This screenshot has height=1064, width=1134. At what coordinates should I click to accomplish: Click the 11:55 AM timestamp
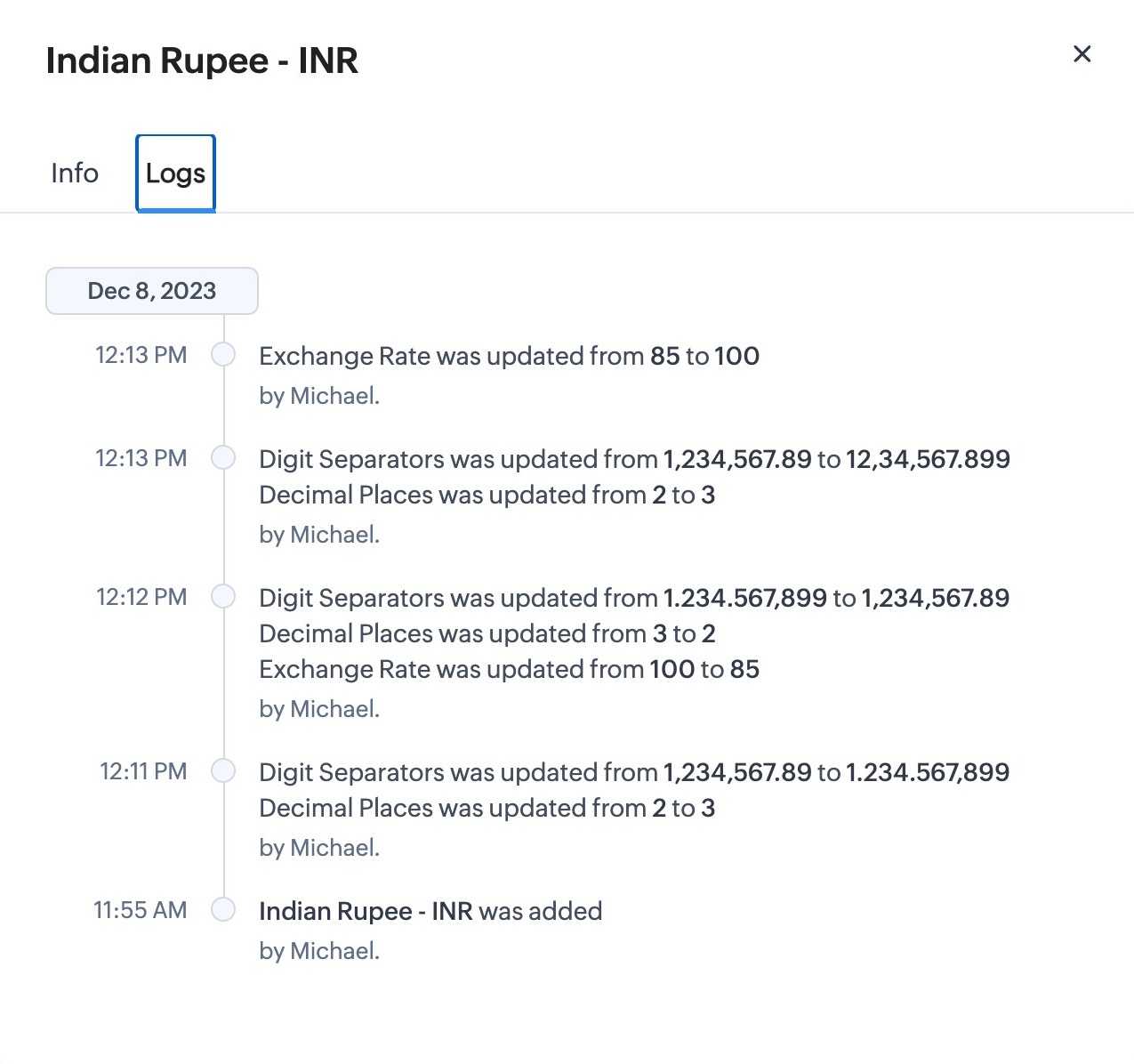tap(141, 910)
